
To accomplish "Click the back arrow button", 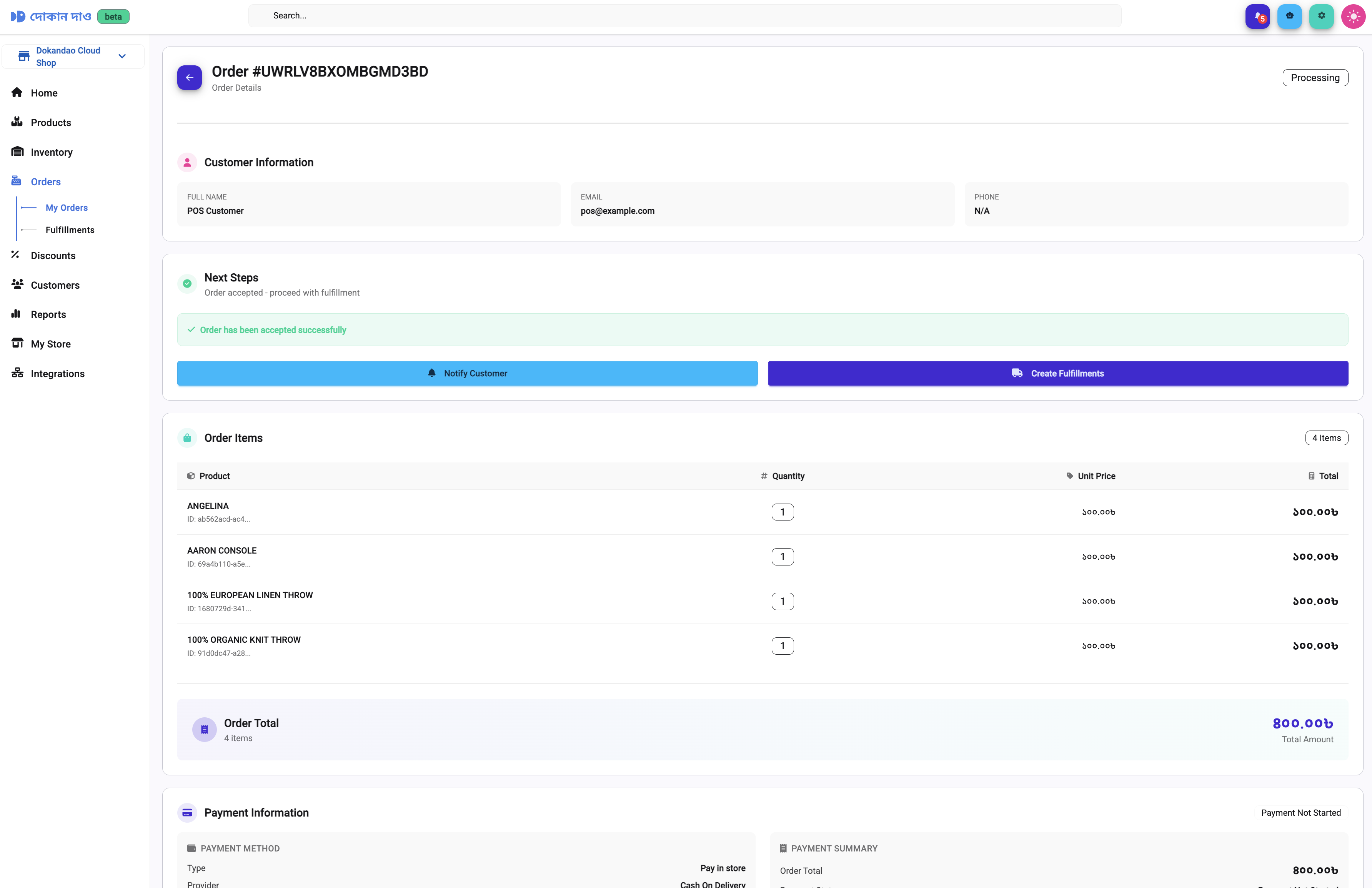I will 189,77.
